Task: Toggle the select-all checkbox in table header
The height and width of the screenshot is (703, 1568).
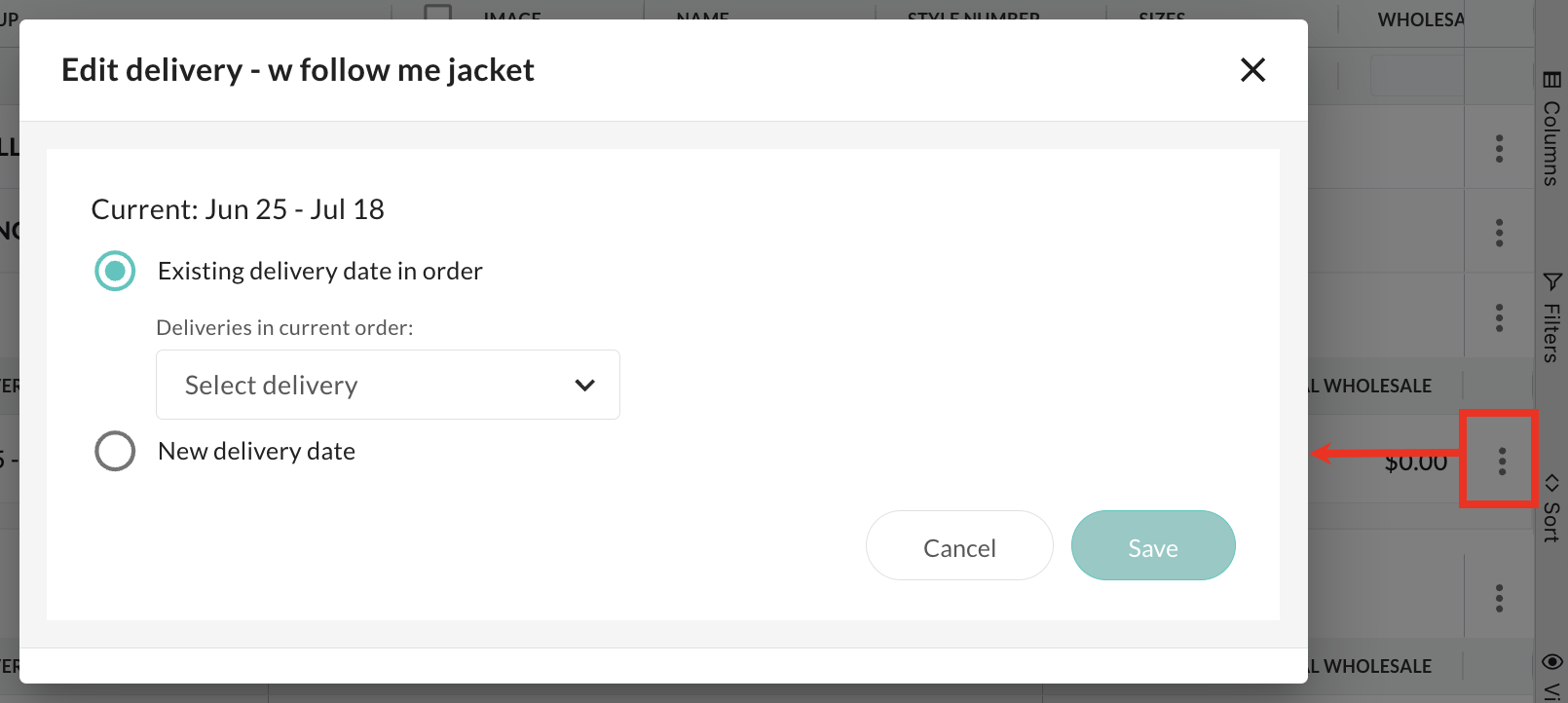Action: (438, 14)
